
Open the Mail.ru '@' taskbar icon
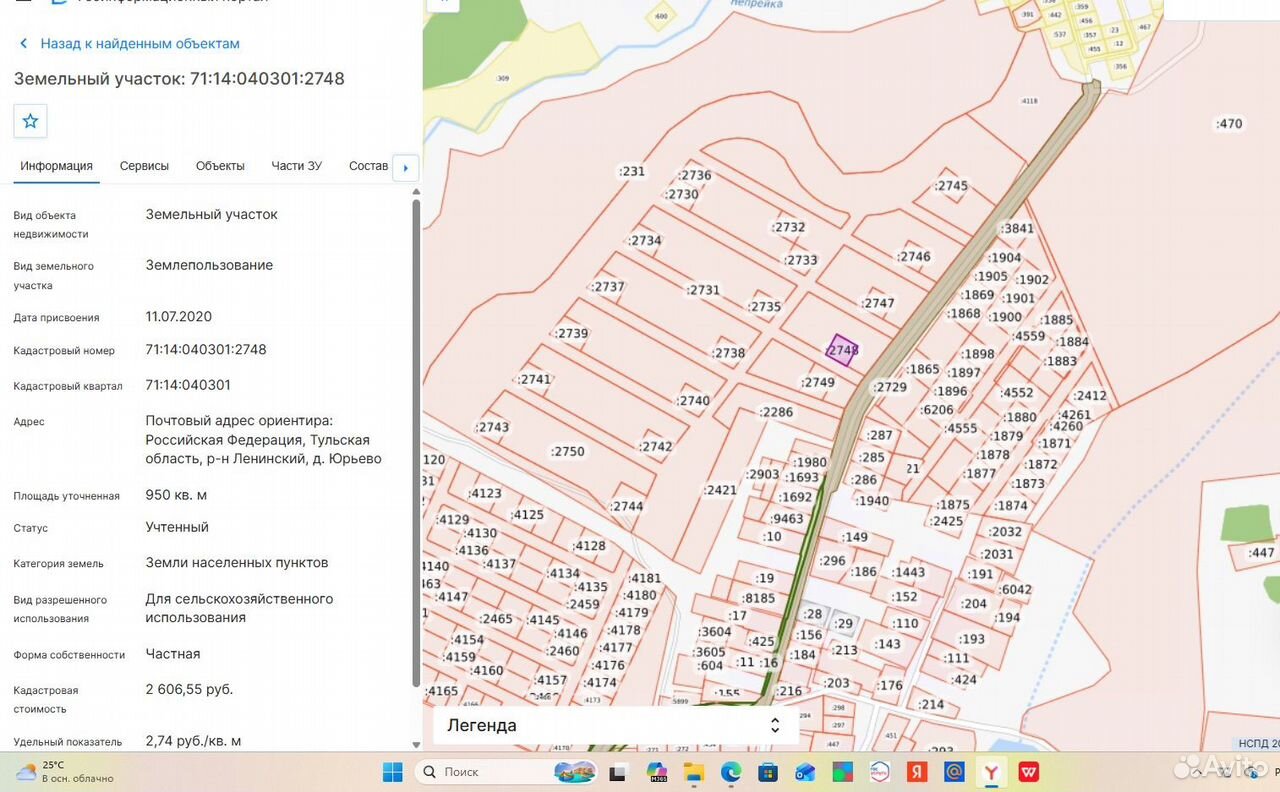coord(953,772)
